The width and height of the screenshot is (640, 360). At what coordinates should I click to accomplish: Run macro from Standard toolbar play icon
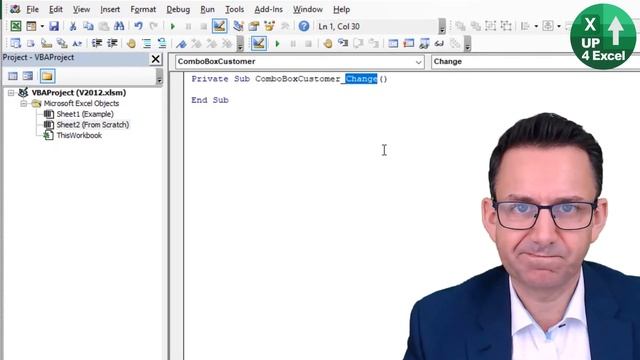coord(173,27)
